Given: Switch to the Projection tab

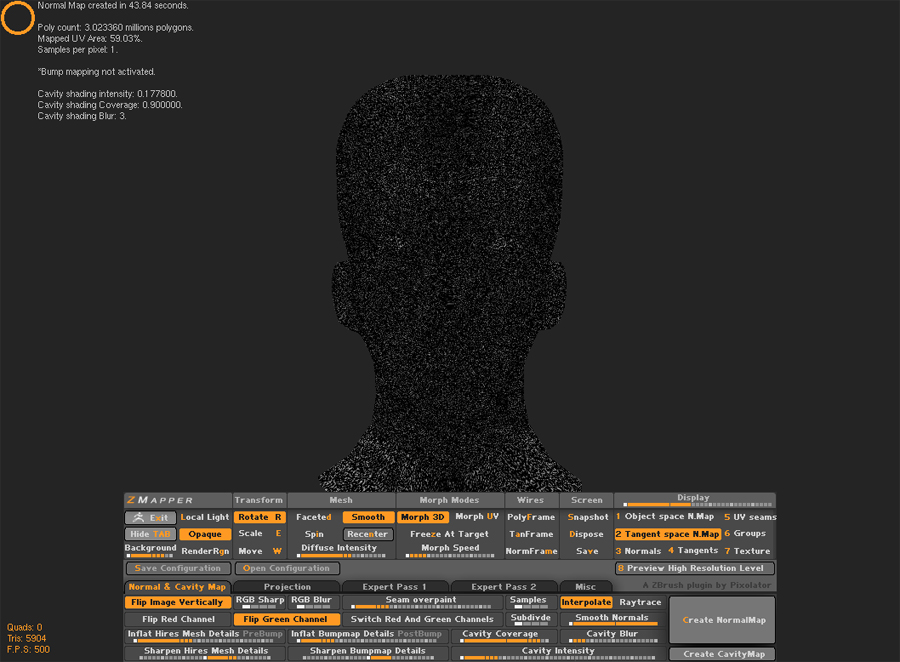Looking at the screenshot, I should coord(288,587).
